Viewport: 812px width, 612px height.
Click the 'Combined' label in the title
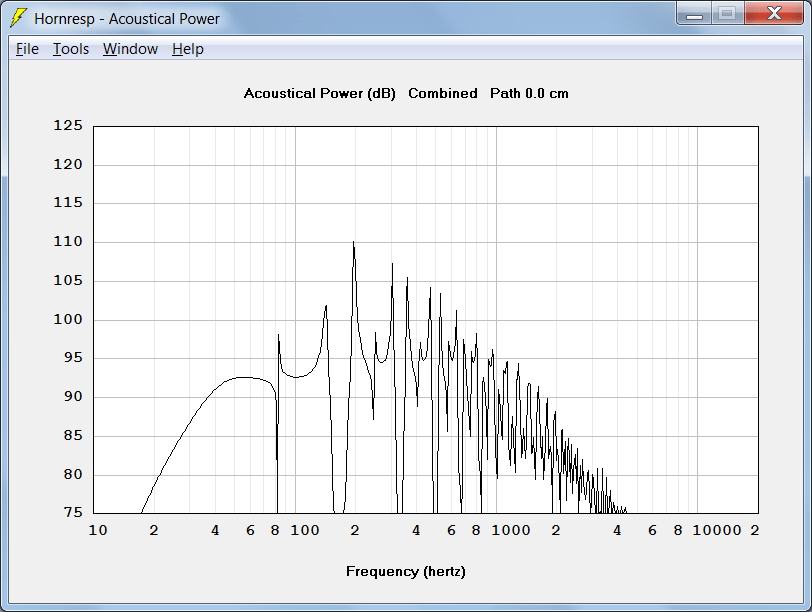(x=443, y=94)
